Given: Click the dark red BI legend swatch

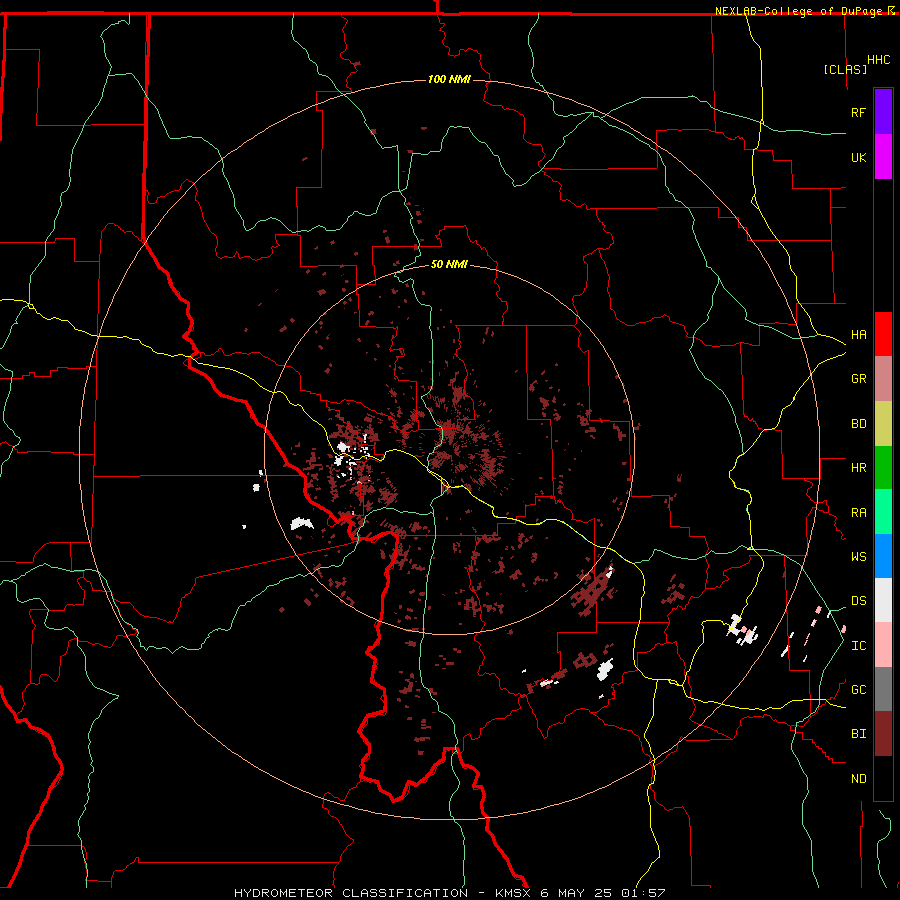Looking at the screenshot, I should point(883,734).
